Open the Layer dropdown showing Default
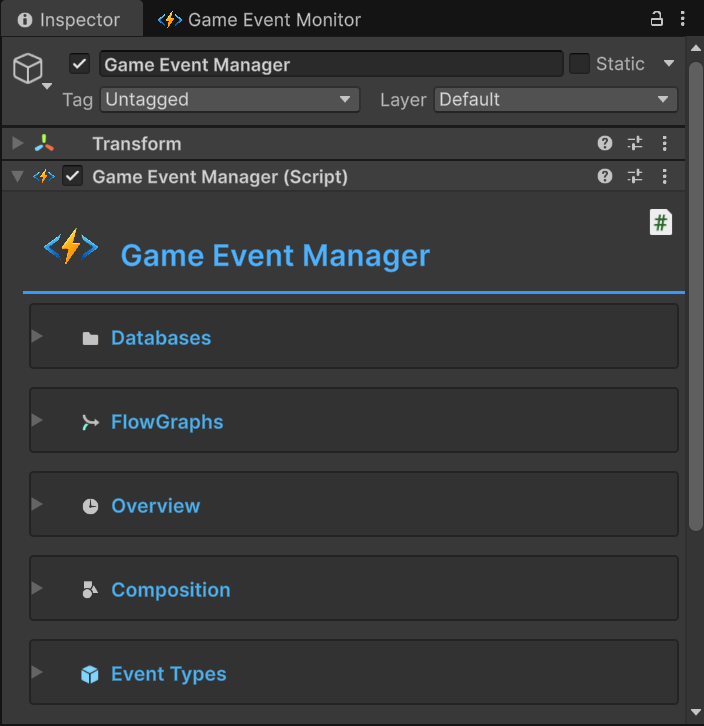 tap(555, 100)
